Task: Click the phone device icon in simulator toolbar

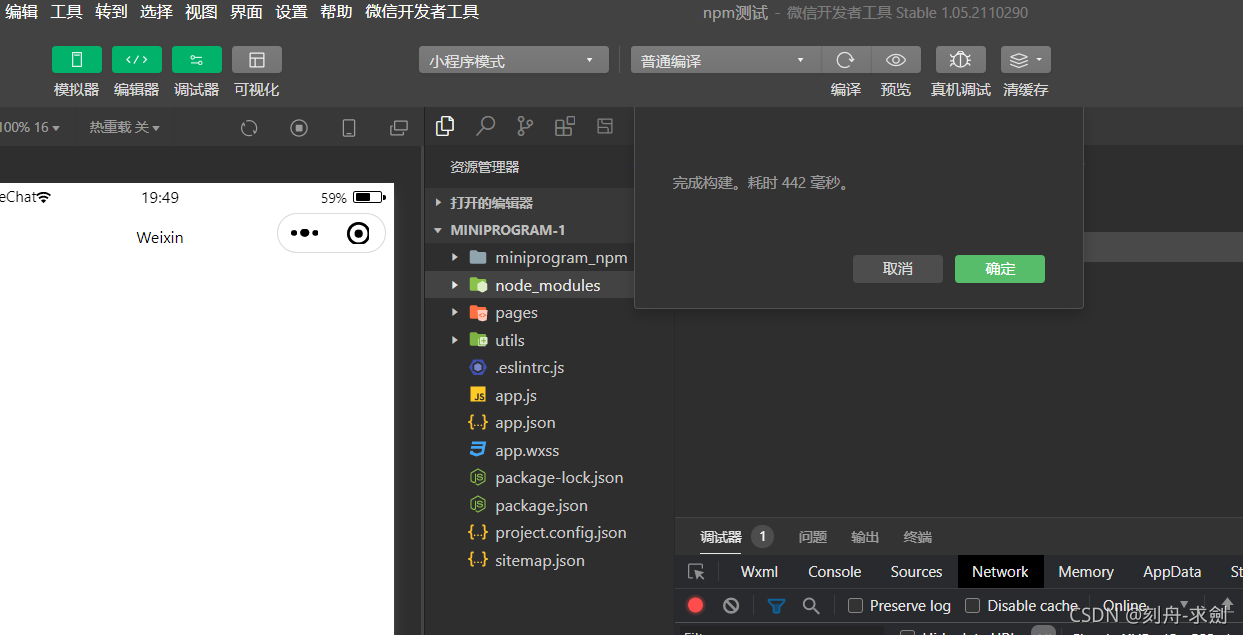Action: coord(349,128)
